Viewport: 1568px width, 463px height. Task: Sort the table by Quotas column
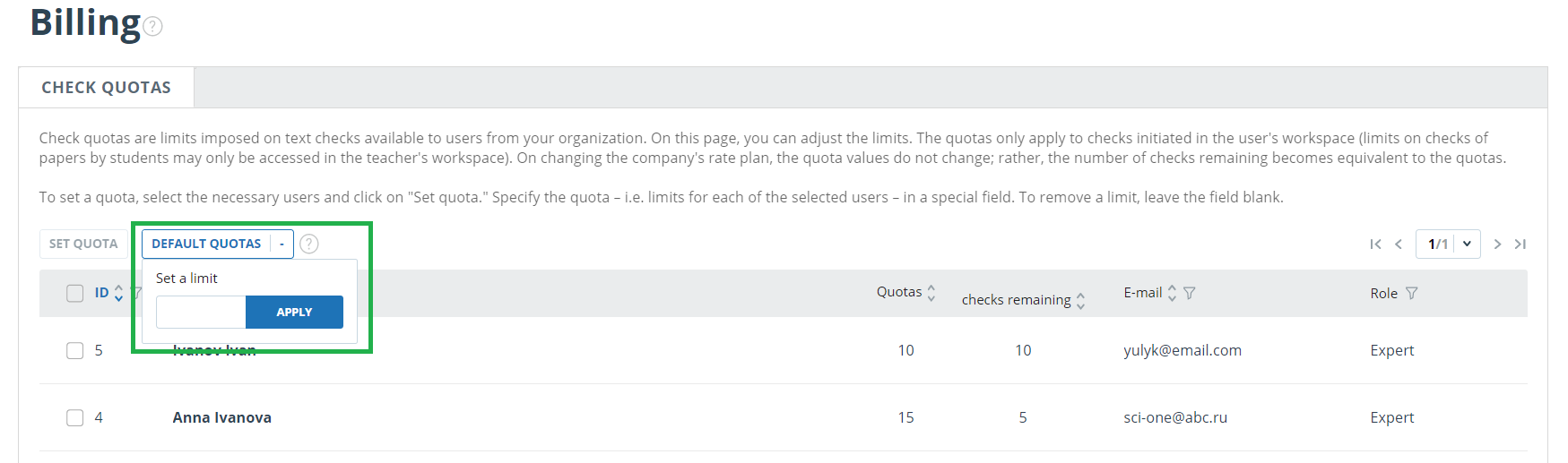[x=931, y=293]
